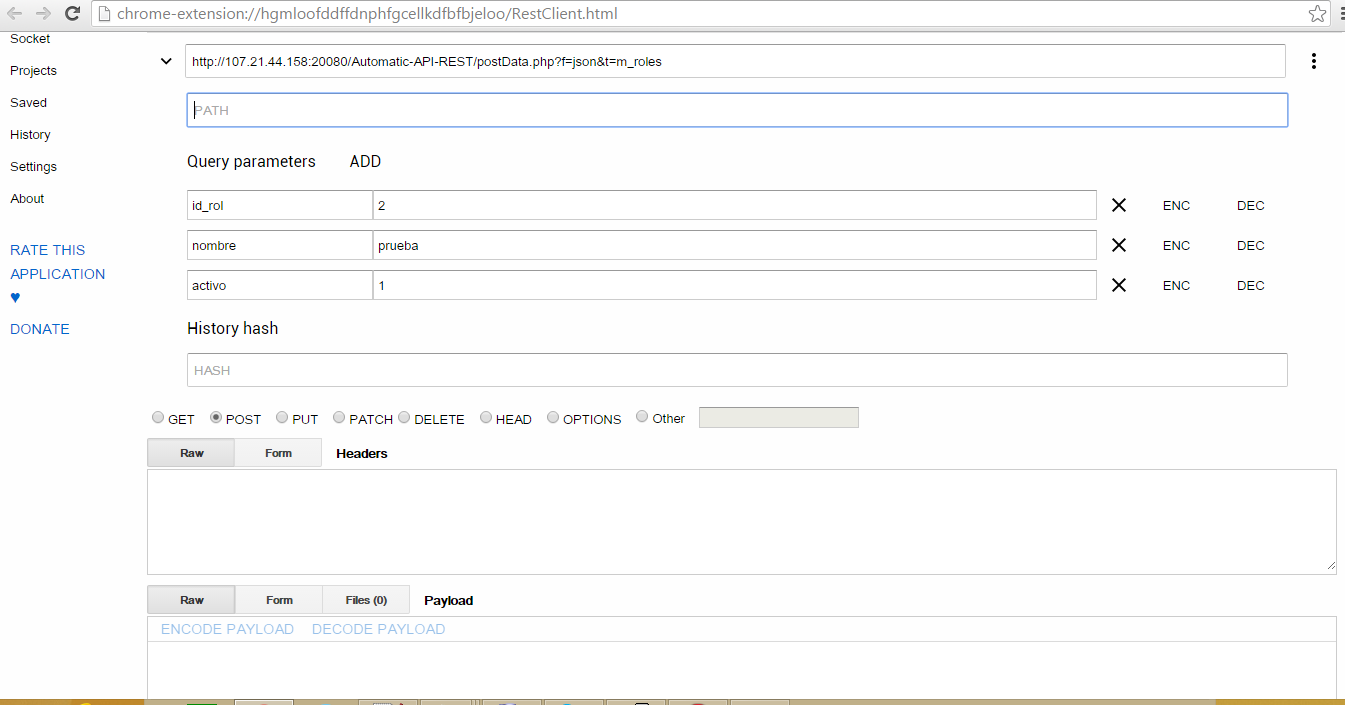
Task: Remove the activo parameter with its X
Action: tap(1119, 285)
